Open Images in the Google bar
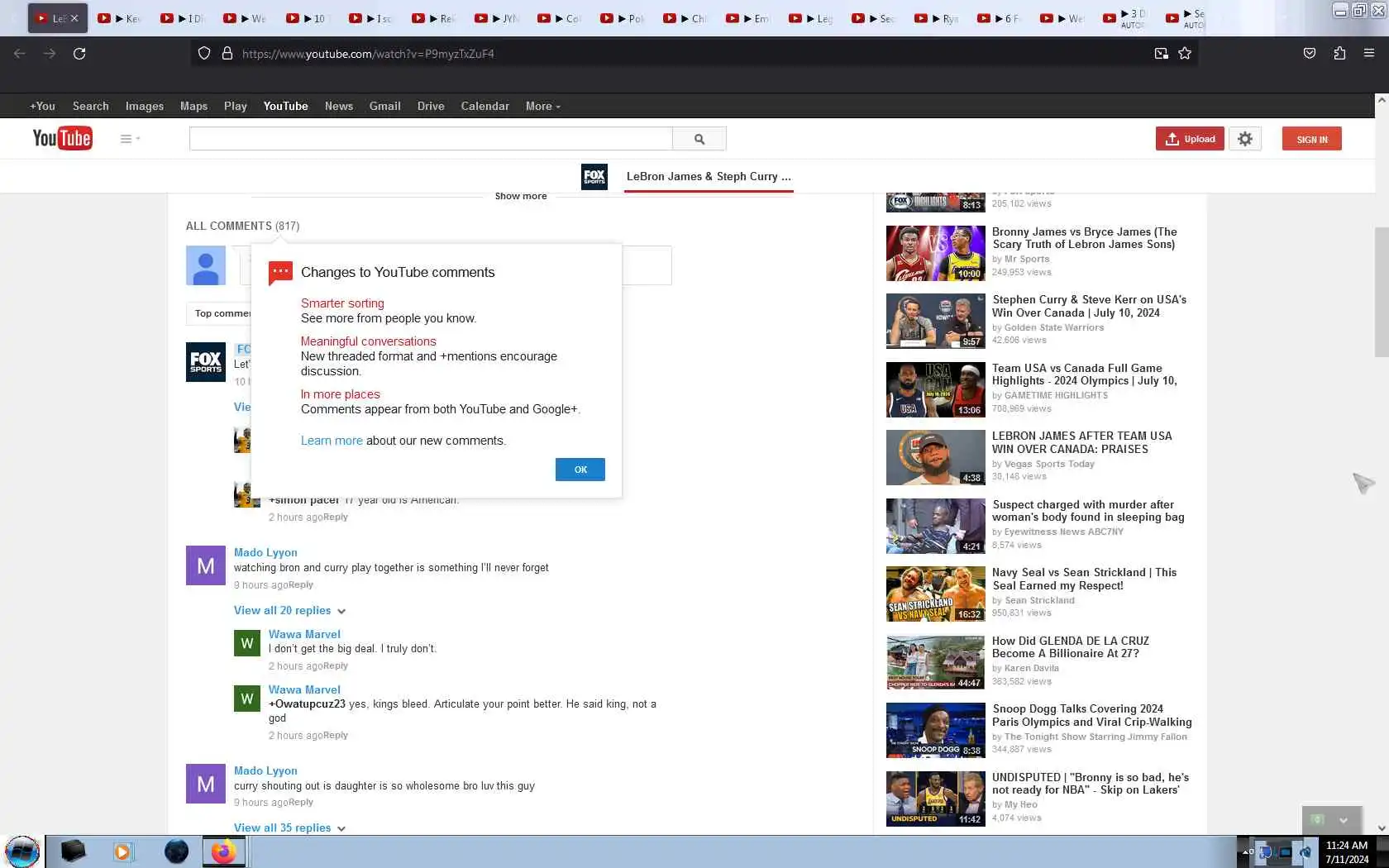 pyautogui.click(x=145, y=106)
